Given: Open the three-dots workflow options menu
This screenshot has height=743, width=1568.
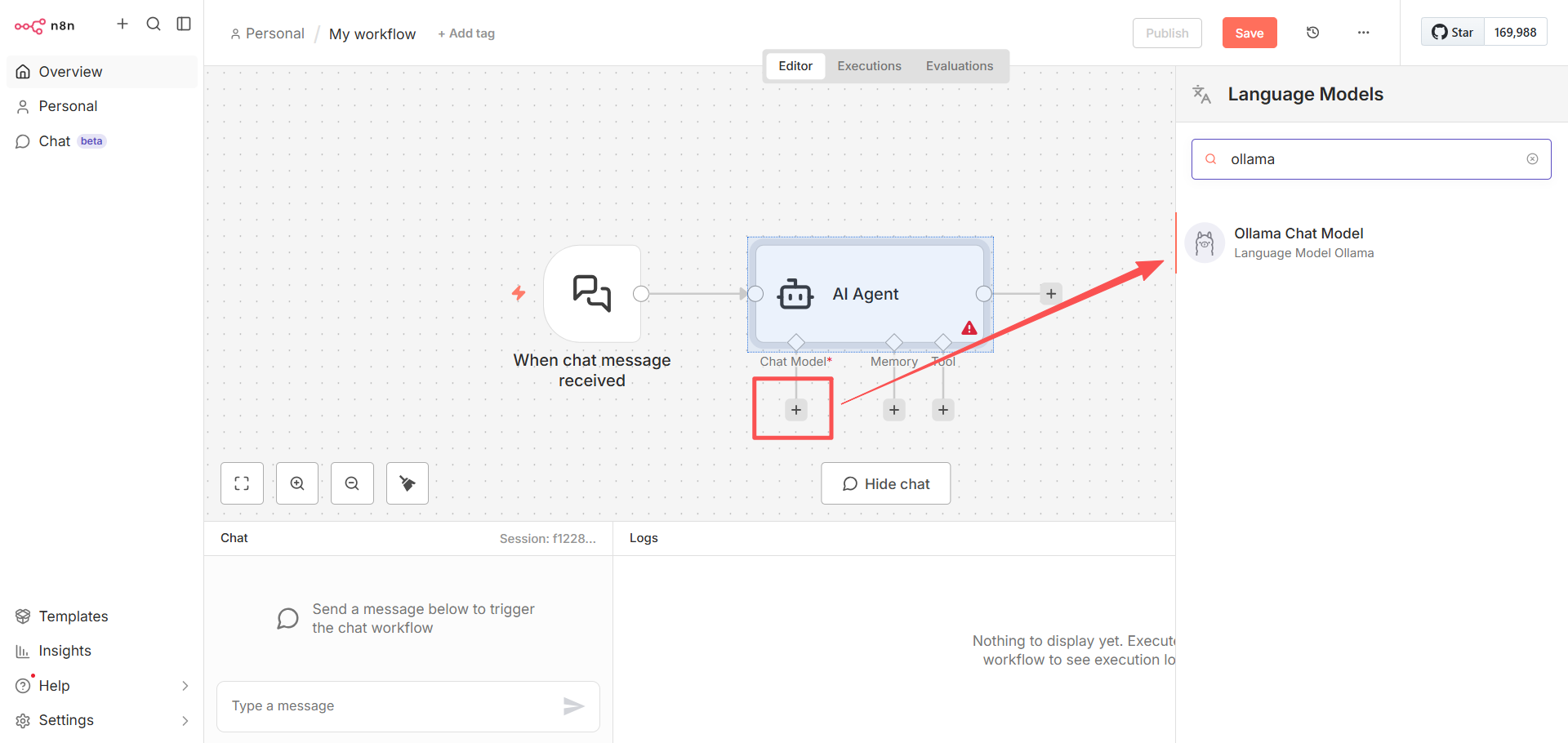Looking at the screenshot, I should coord(1363,33).
